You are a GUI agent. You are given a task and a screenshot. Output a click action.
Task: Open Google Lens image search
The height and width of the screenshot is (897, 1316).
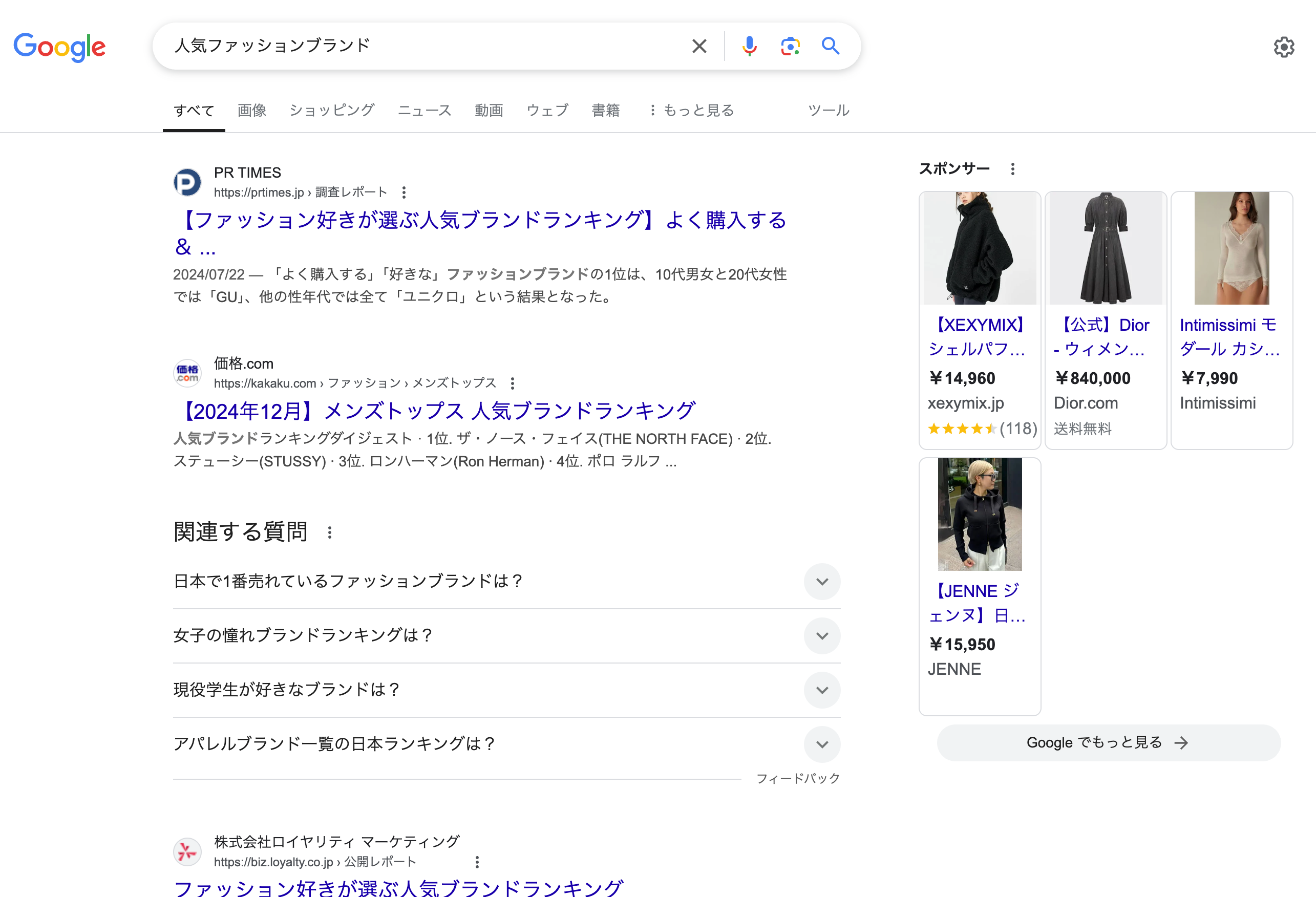coord(790,46)
